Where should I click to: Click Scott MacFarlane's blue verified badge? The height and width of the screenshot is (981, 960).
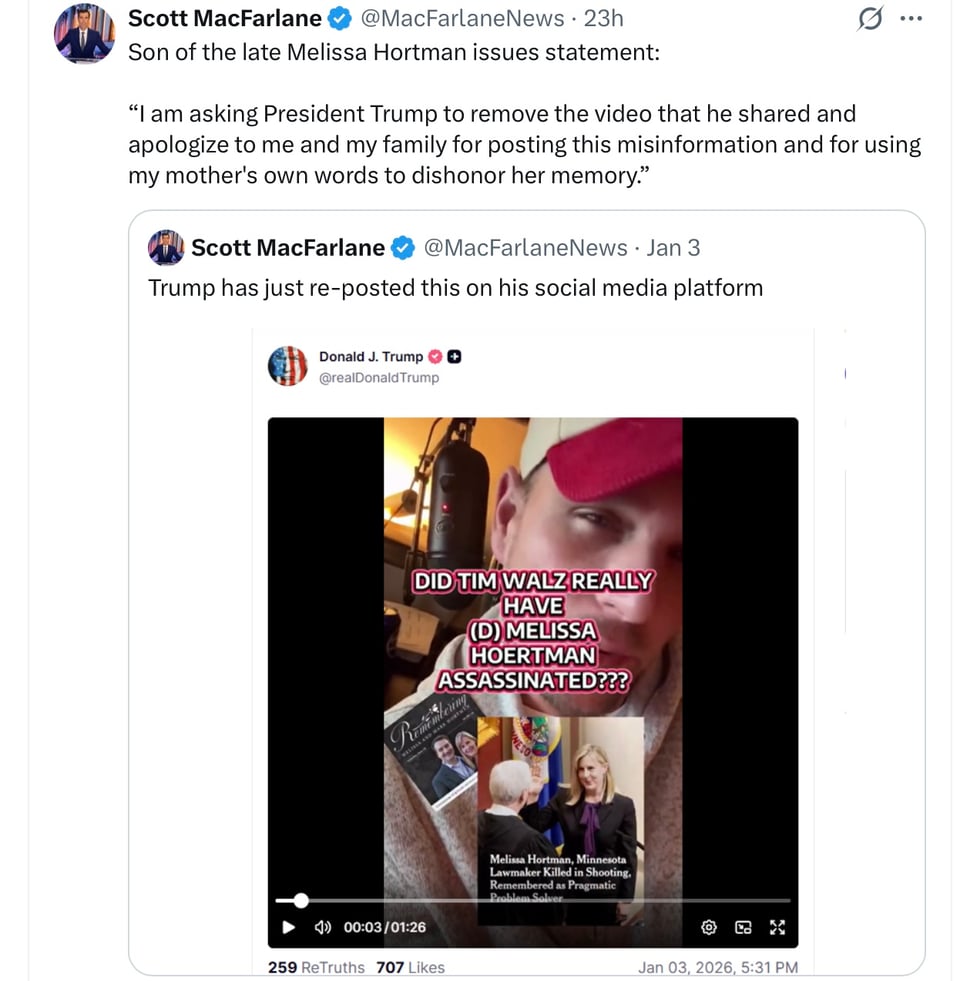(337, 17)
